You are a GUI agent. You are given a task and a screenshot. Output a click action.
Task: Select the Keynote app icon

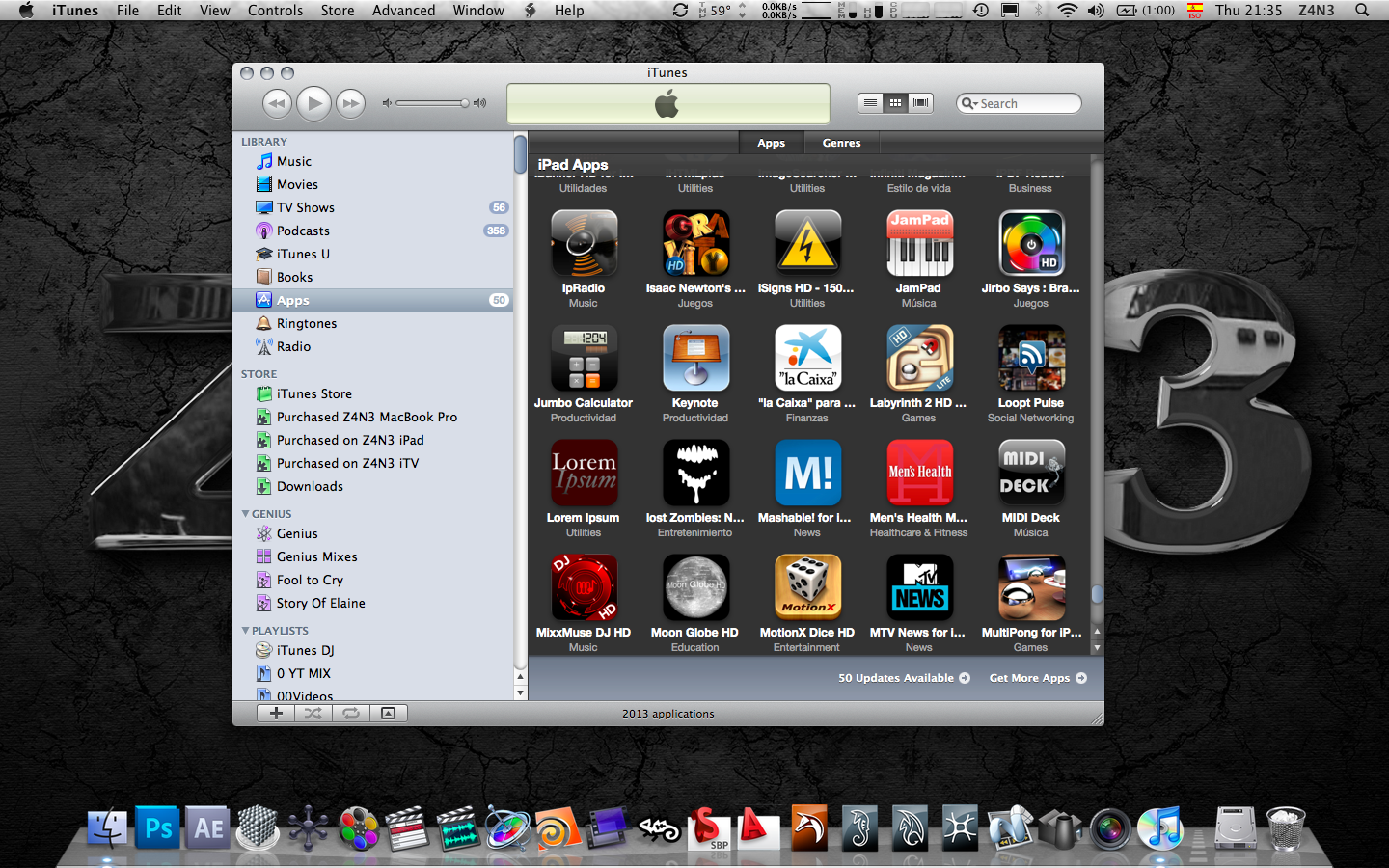point(695,358)
